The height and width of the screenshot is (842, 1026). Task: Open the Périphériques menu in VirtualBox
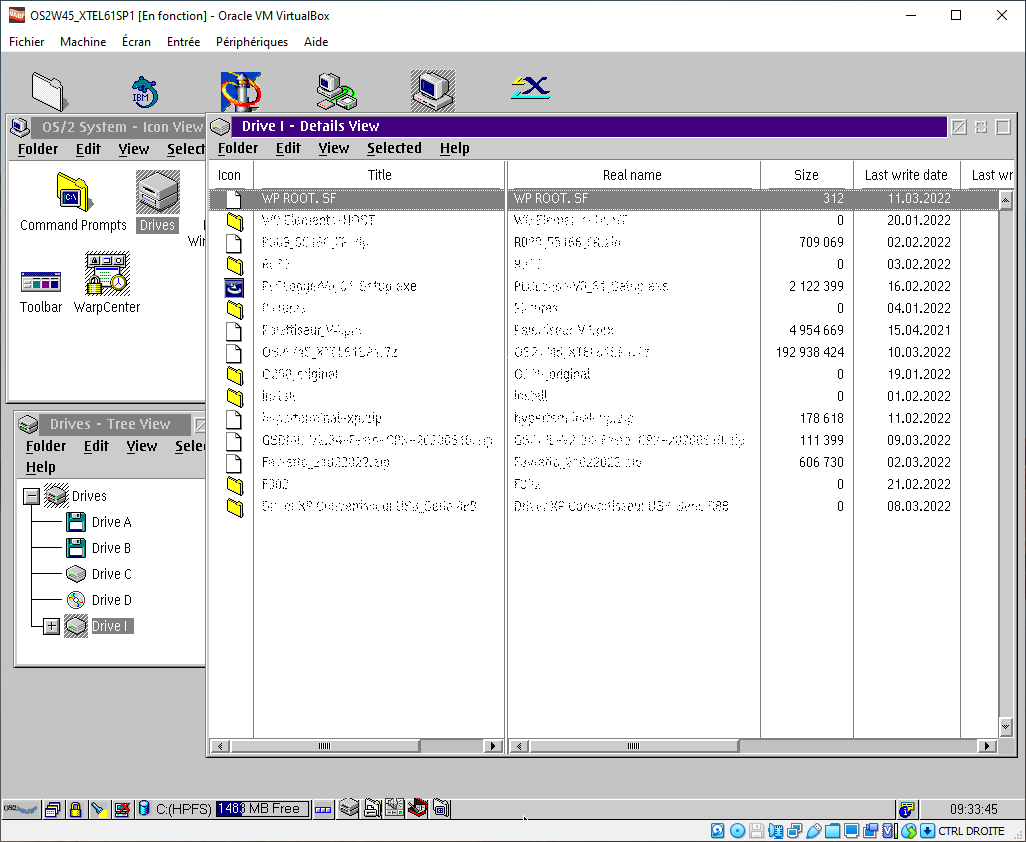(x=252, y=42)
